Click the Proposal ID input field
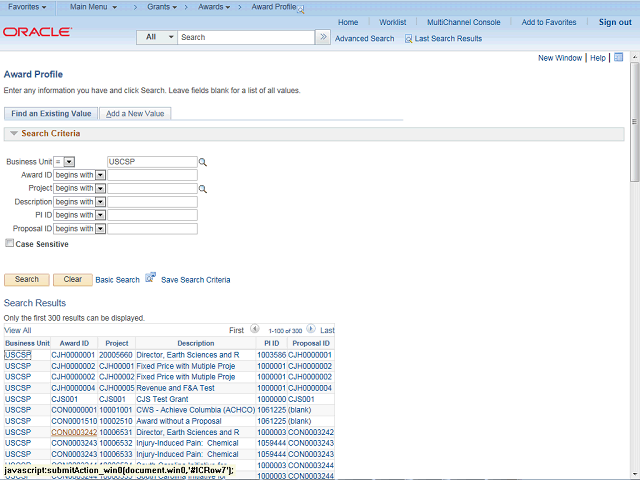The image size is (640, 480). click(x=152, y=229)
